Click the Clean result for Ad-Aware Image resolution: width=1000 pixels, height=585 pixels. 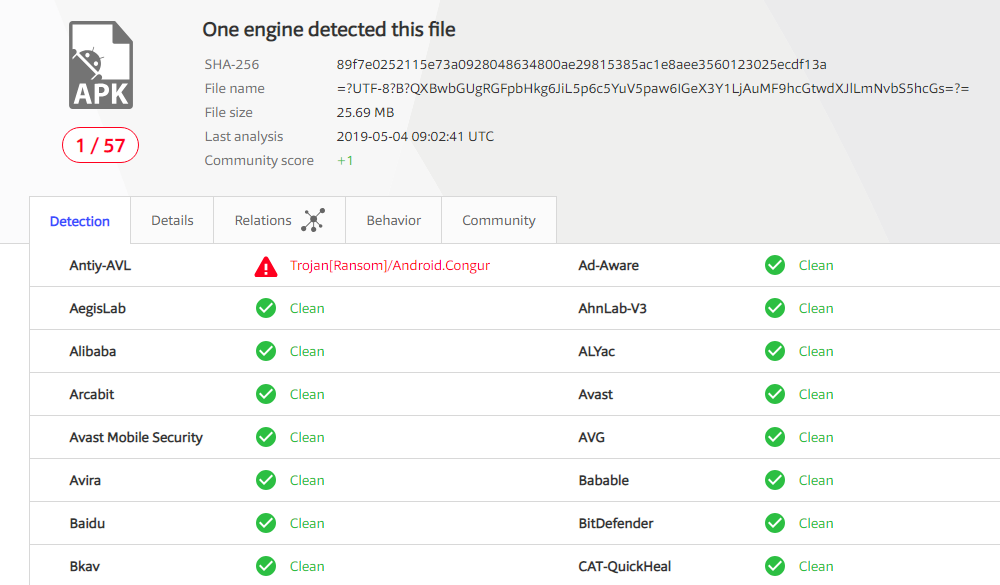pos(816,265)
